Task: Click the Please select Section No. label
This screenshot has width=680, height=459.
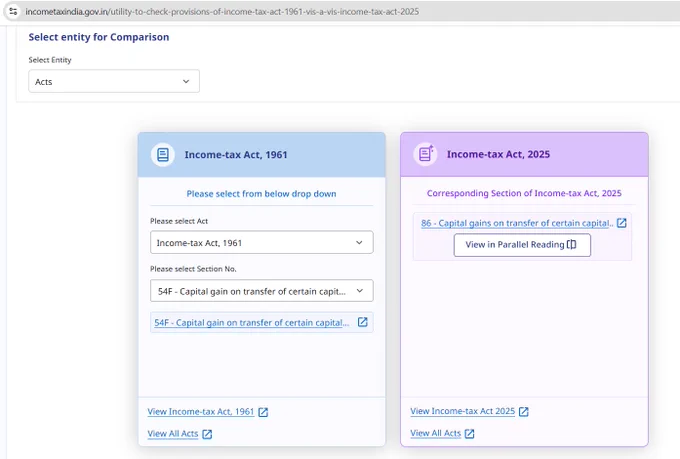Action: [x=193, y=269]
